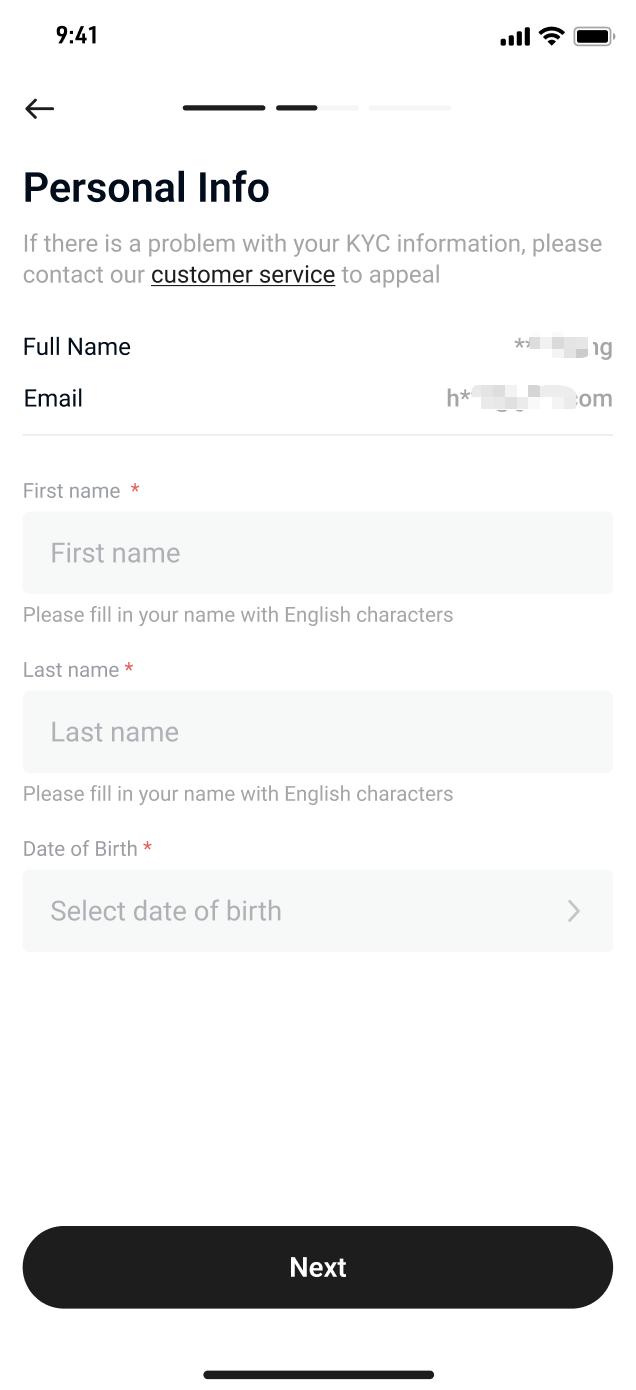Tap the first progress step bar

pyautogui.click(x=224, y=108)
